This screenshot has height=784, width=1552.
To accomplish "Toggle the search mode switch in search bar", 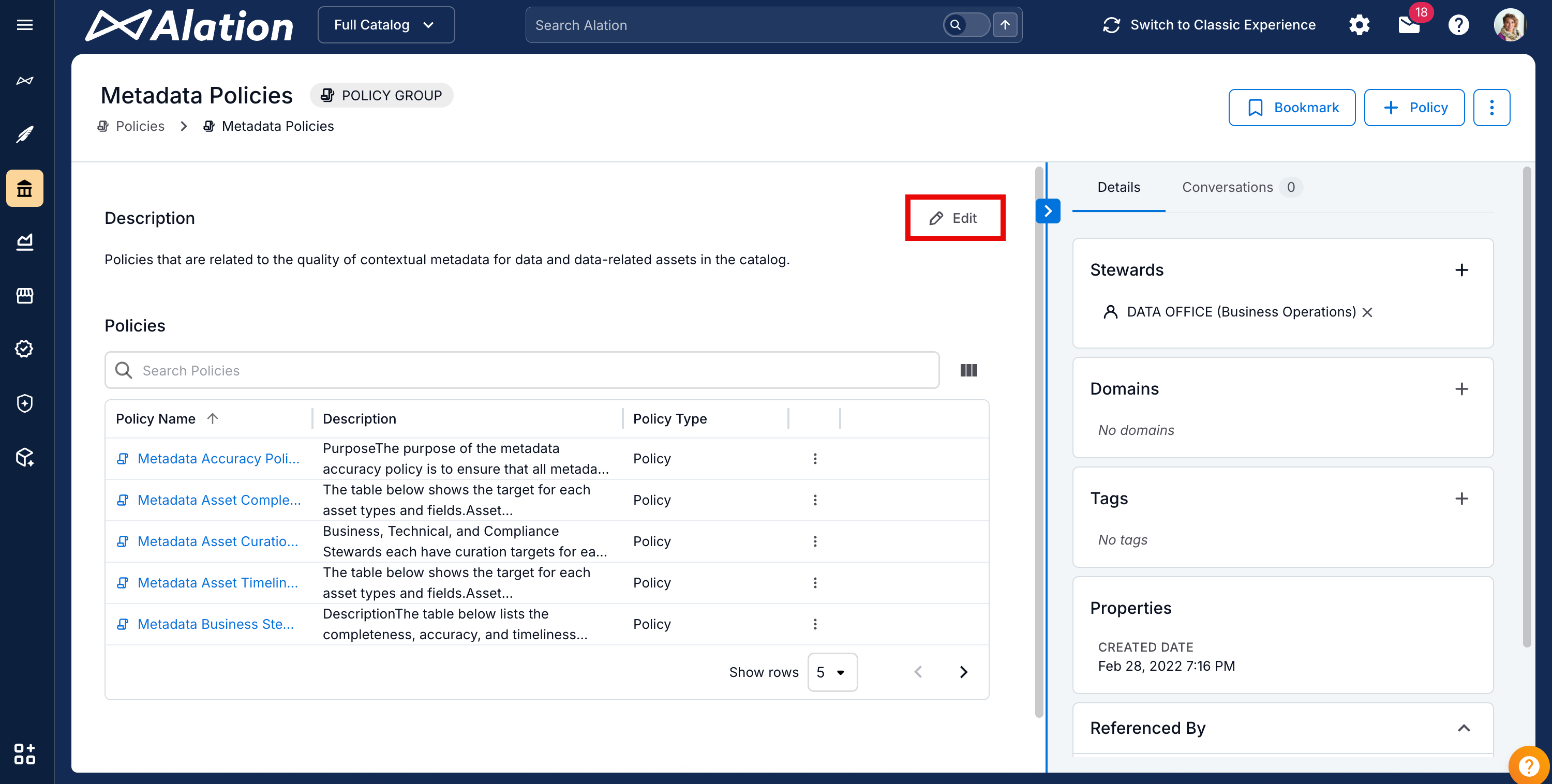I will point(965,25).
